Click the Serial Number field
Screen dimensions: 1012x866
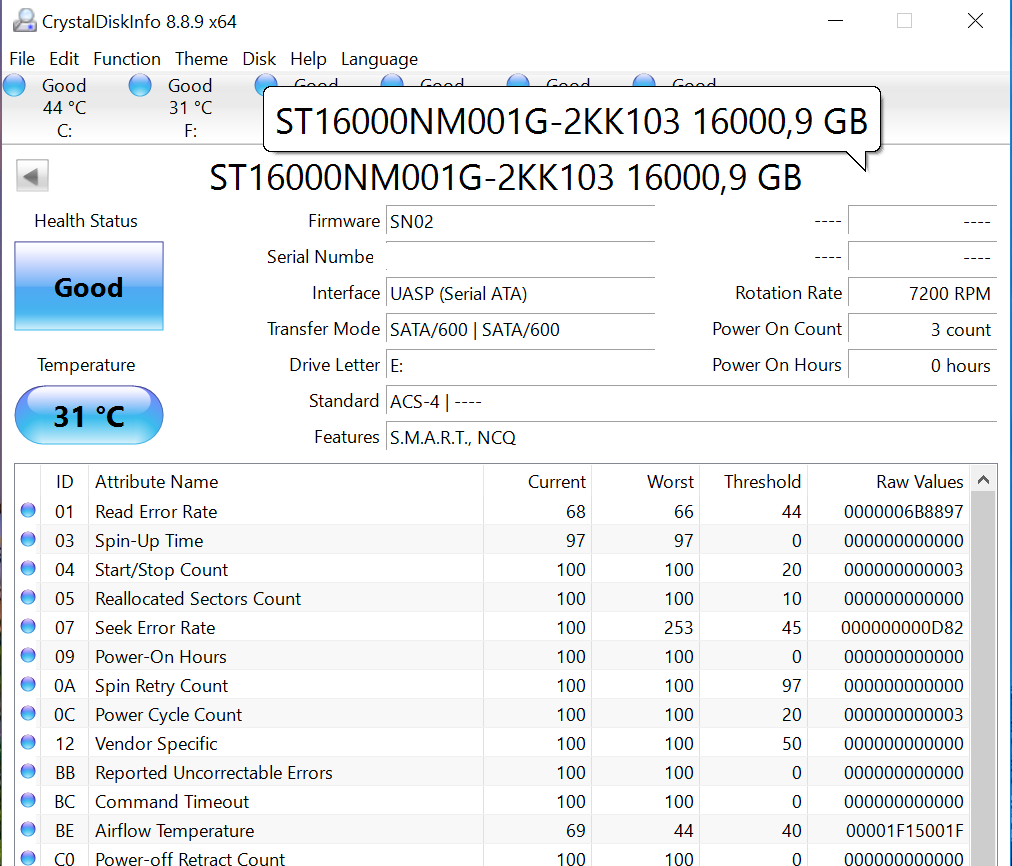coord(520,257)
